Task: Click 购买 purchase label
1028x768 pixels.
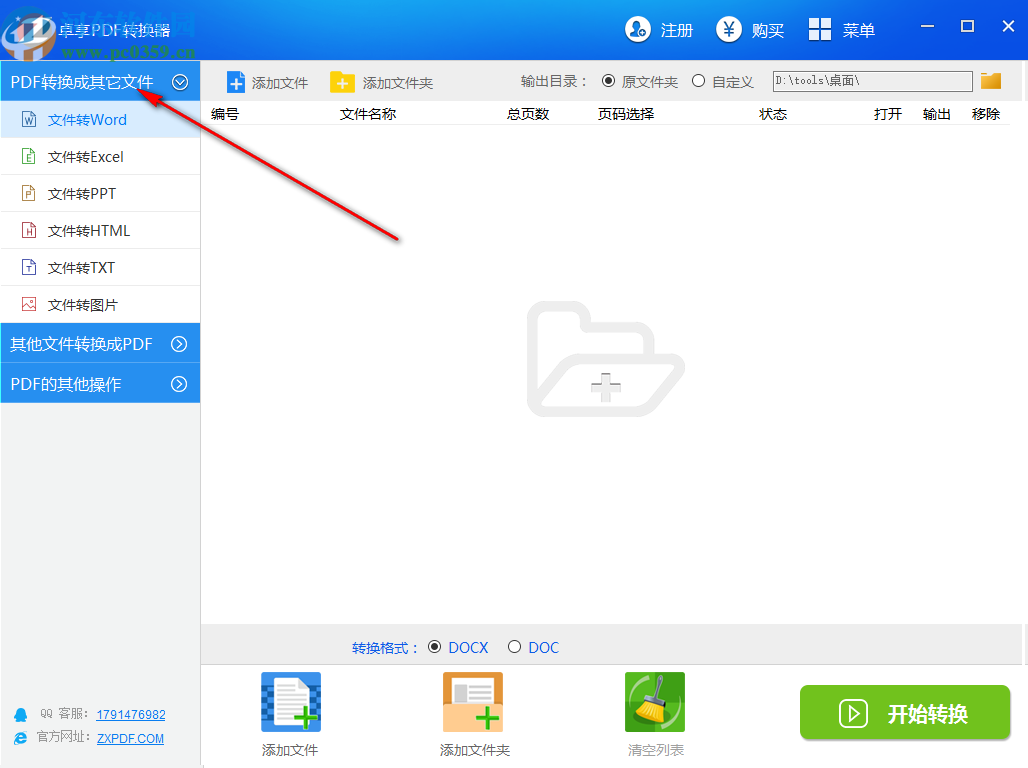Action: [768, 30]
